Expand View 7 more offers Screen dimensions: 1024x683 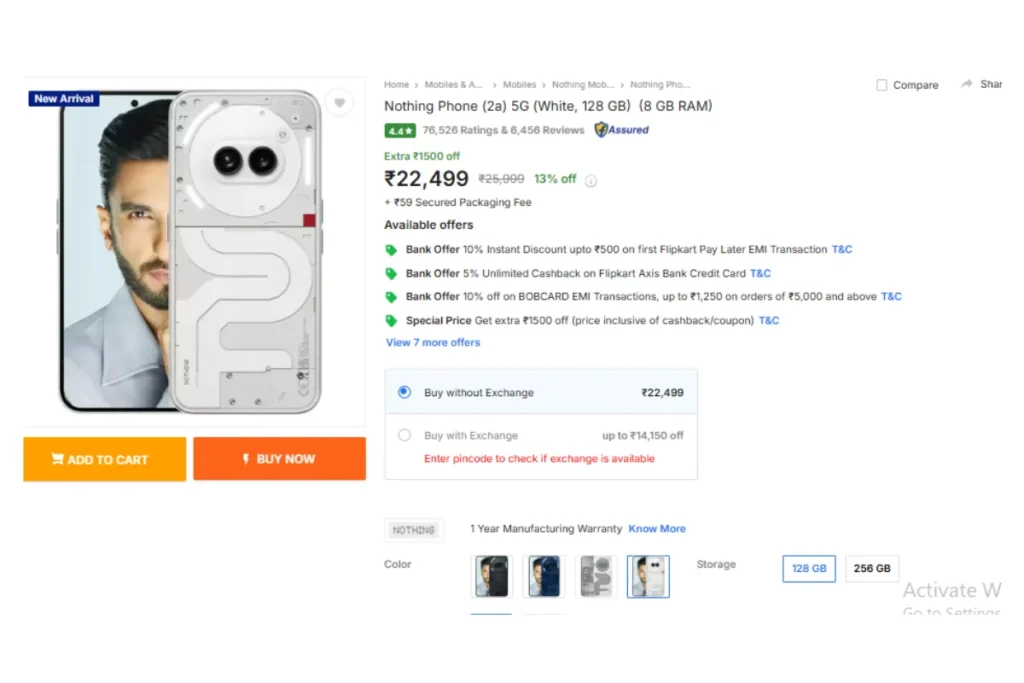coord(433,343)
